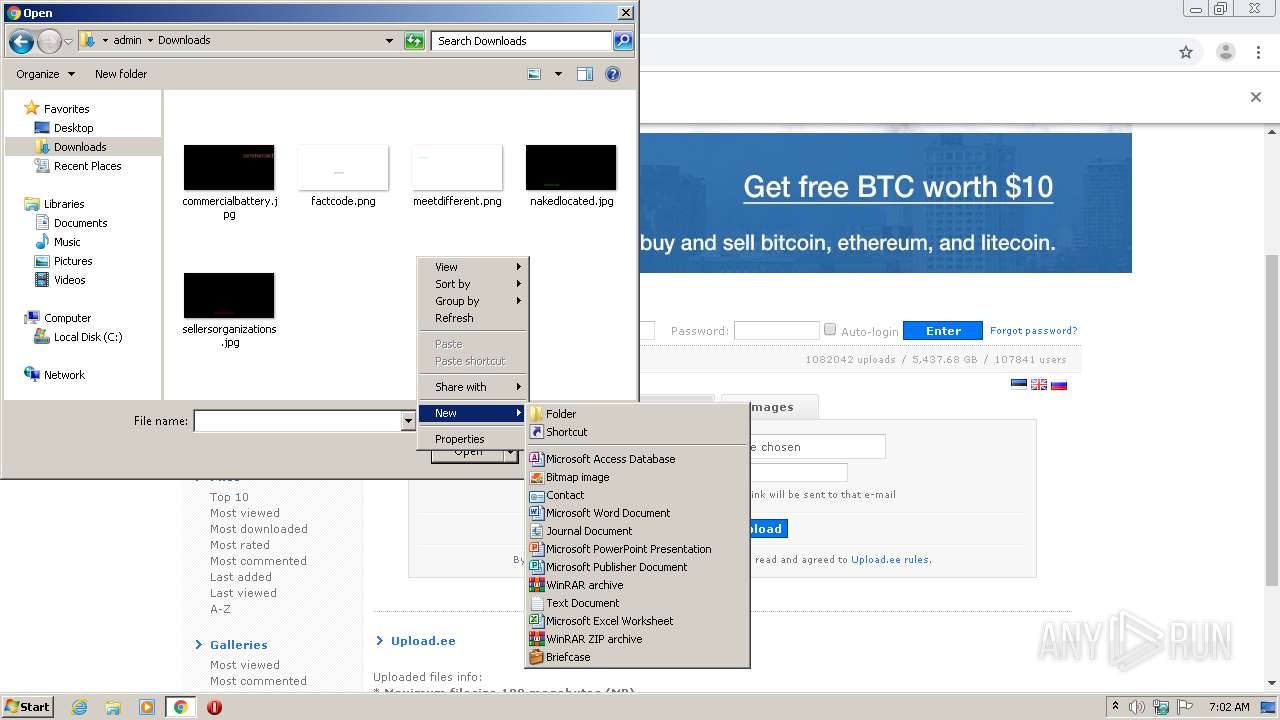Expand the File name dropdown
The width and height of the screenshot is (1280, 720).
click(x=408, y=421)
